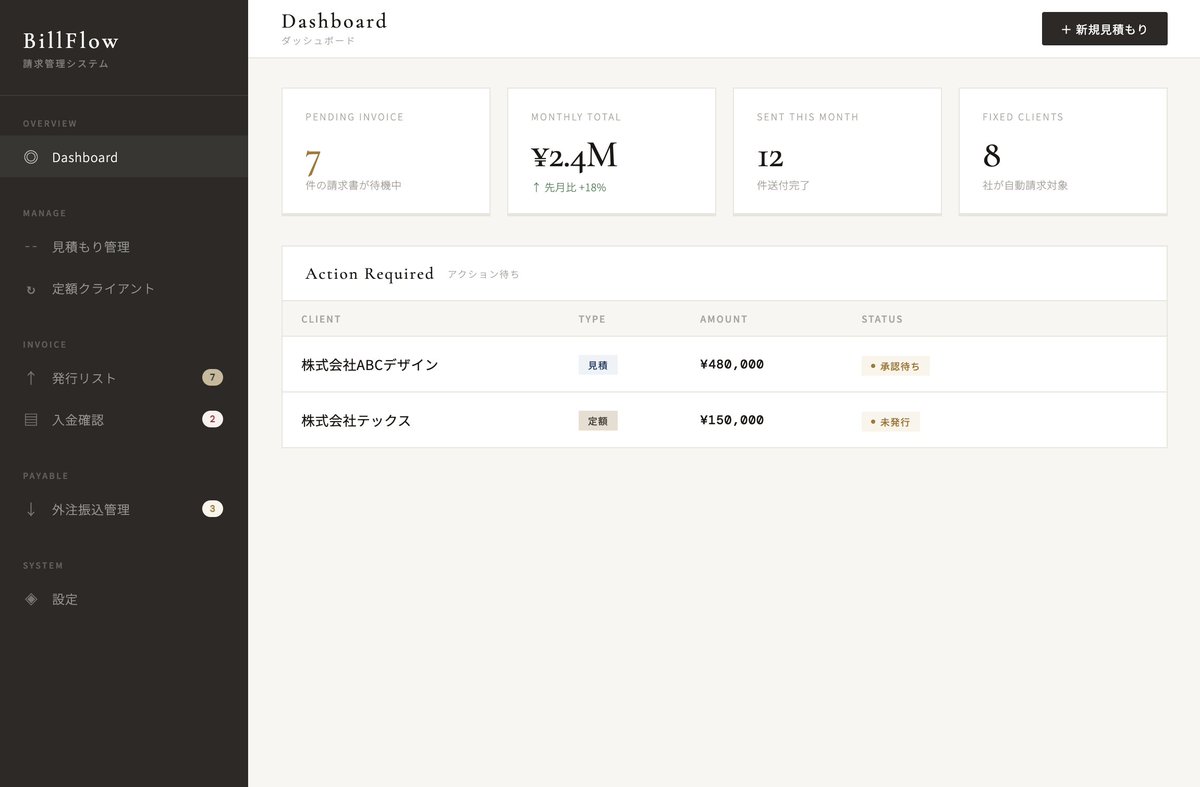Select the 株式会社テックス client cell
1200x787 pixels.
[356, 421]
